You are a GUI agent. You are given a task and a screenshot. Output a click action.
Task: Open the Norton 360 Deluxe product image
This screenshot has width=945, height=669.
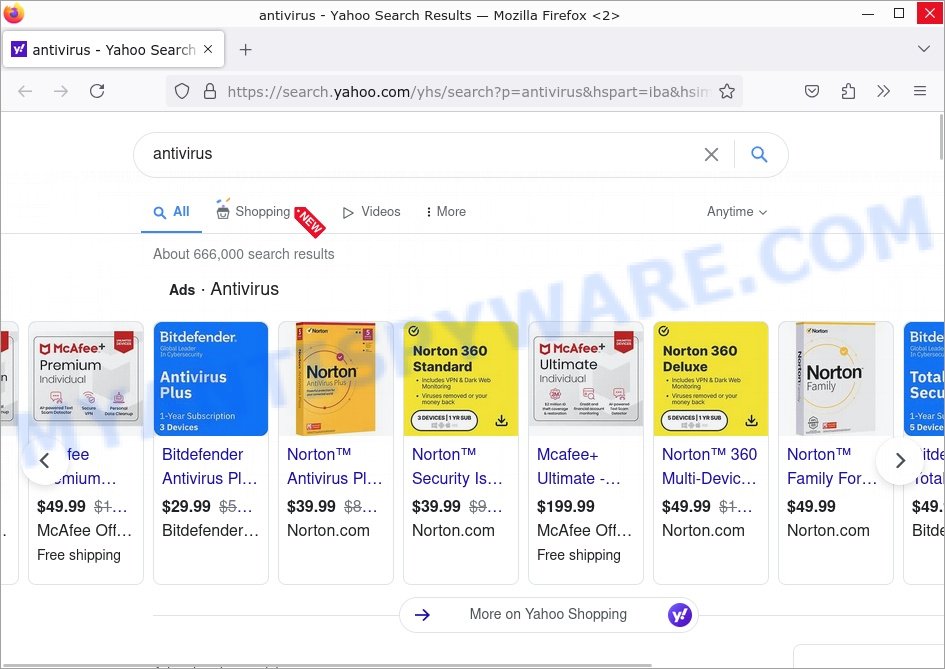coord(711,378)
